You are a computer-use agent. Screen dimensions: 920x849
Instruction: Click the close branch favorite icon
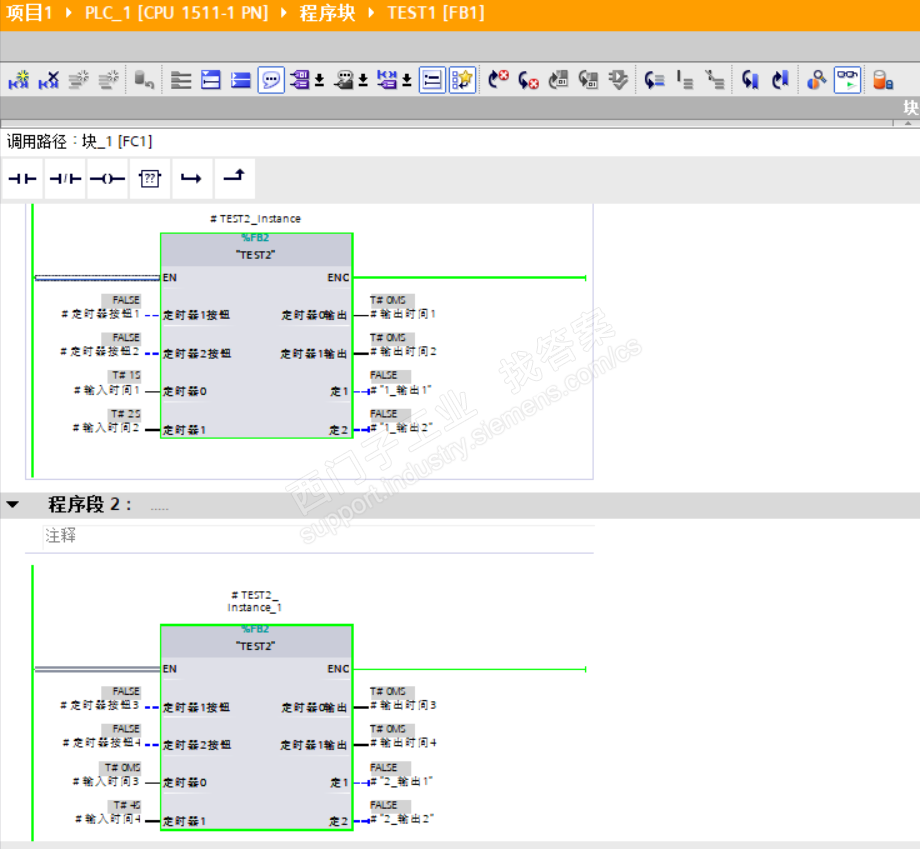pyautogui.click(x=234, y=178)
